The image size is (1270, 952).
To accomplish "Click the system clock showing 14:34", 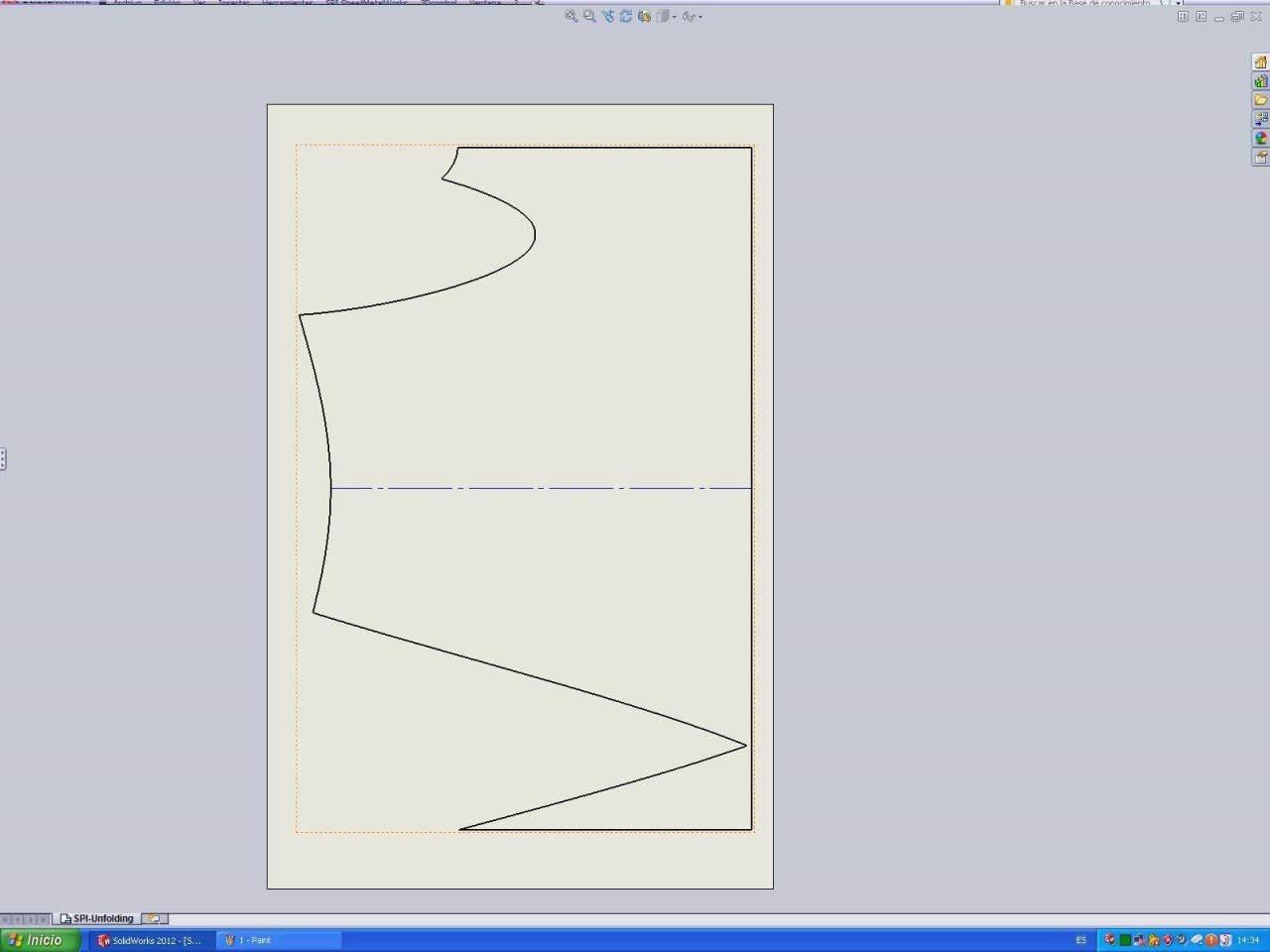I will 1248,940.
